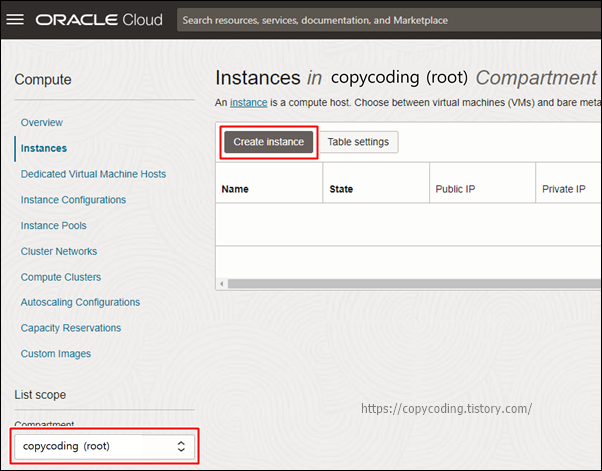Open Instance Configurations

(x=73, y=200)
